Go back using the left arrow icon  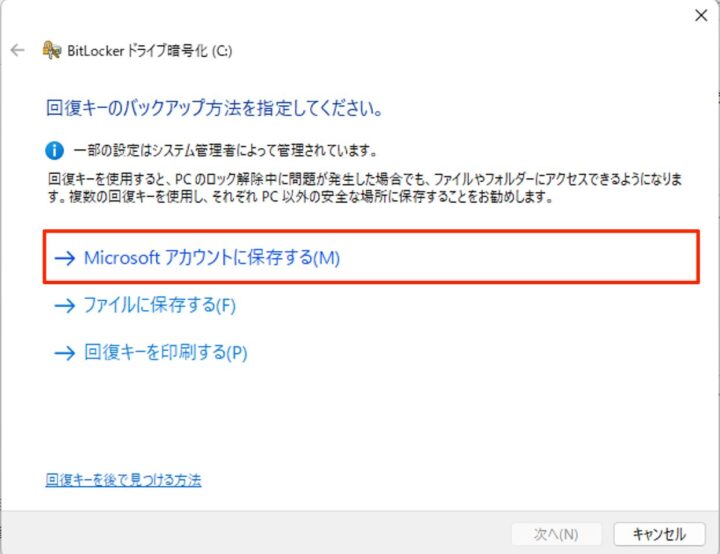(x=17, y=50)
